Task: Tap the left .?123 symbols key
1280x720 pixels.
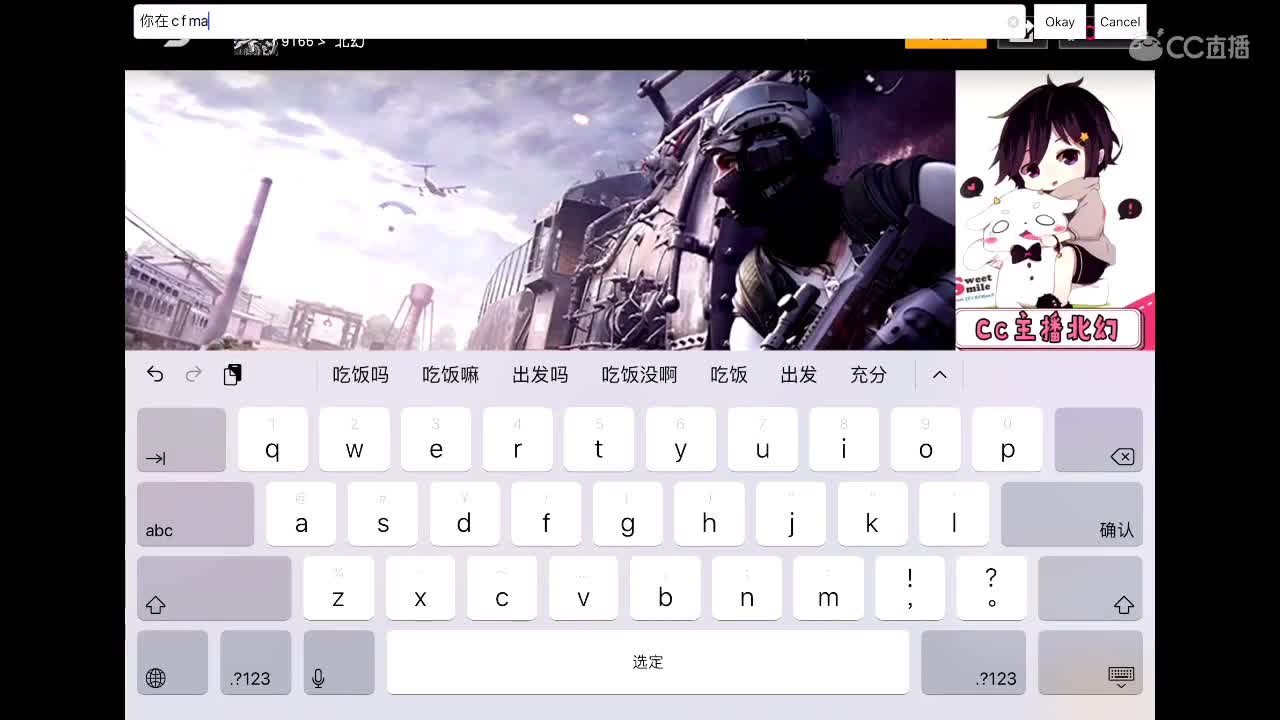Action: click(x=255, y=662)
